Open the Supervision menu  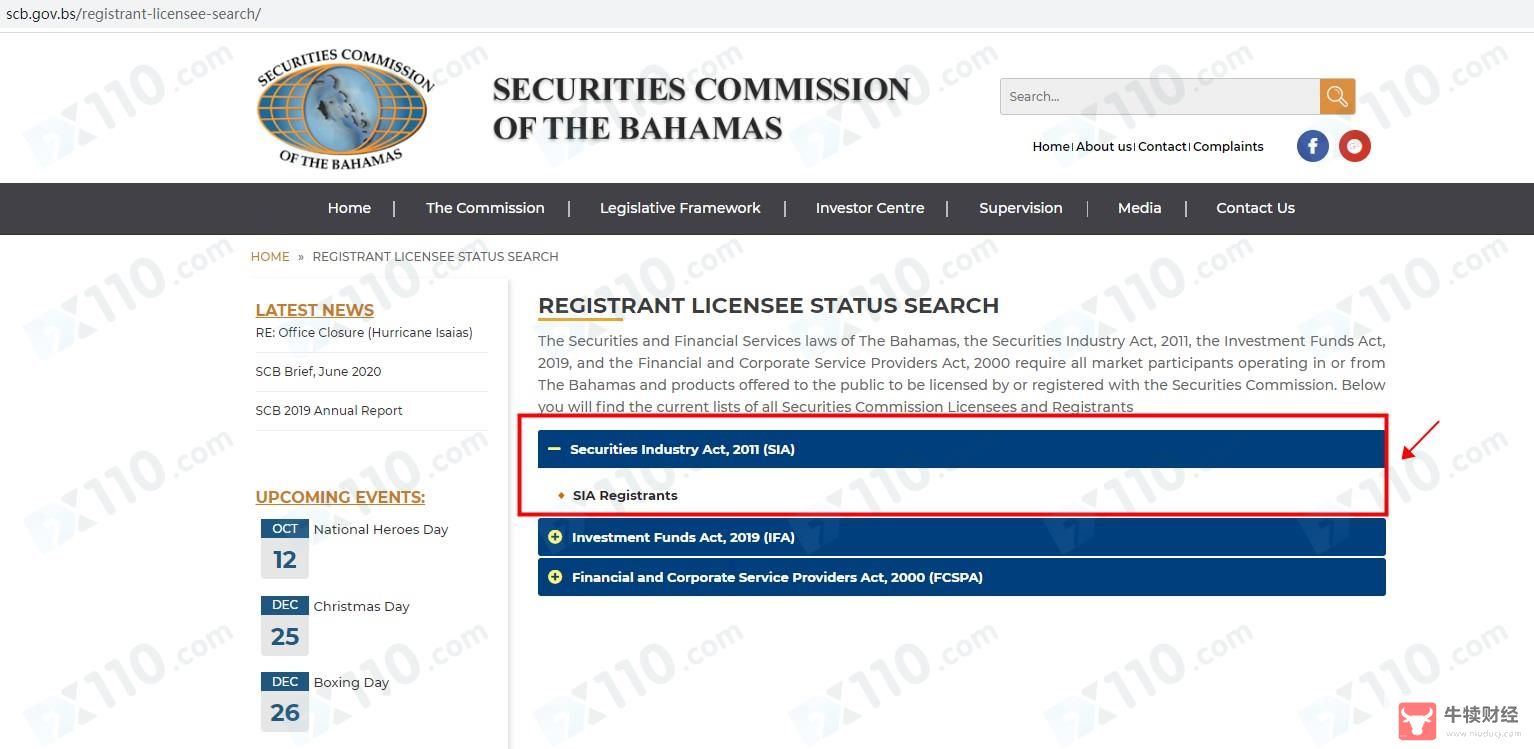tap(1021, 208)
